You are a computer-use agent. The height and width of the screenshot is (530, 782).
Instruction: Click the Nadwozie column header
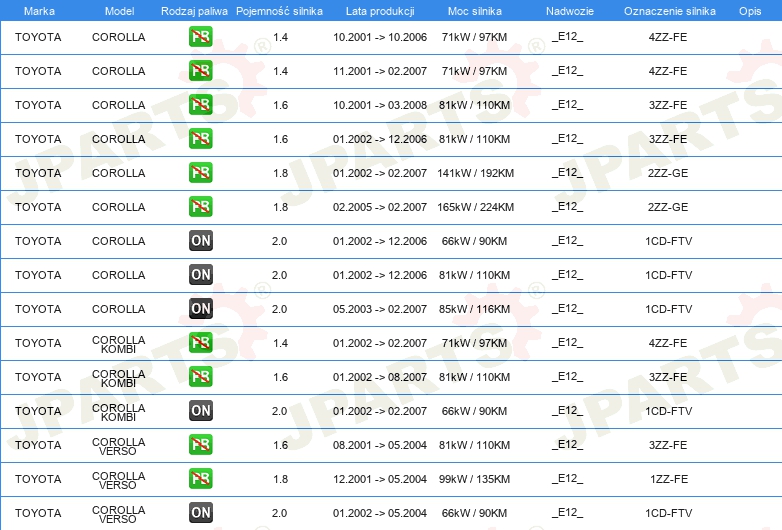(x=570, y=11)
